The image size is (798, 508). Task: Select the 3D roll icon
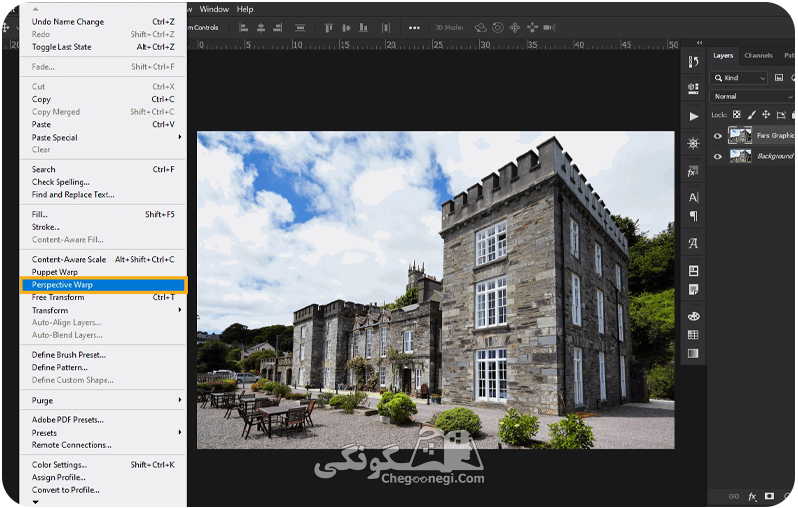[498, 27]
